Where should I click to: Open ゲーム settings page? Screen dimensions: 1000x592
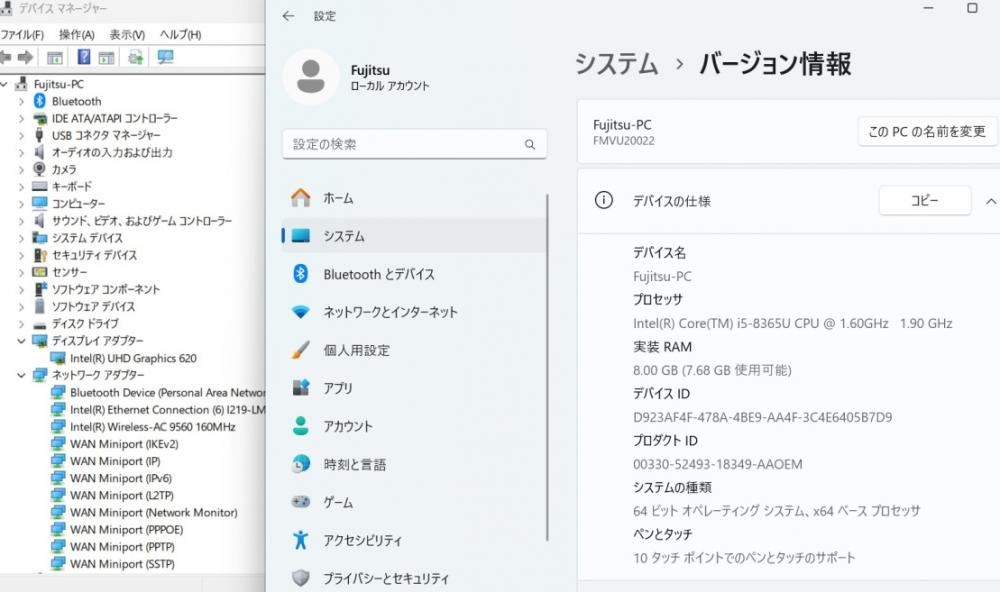point(414,502)
